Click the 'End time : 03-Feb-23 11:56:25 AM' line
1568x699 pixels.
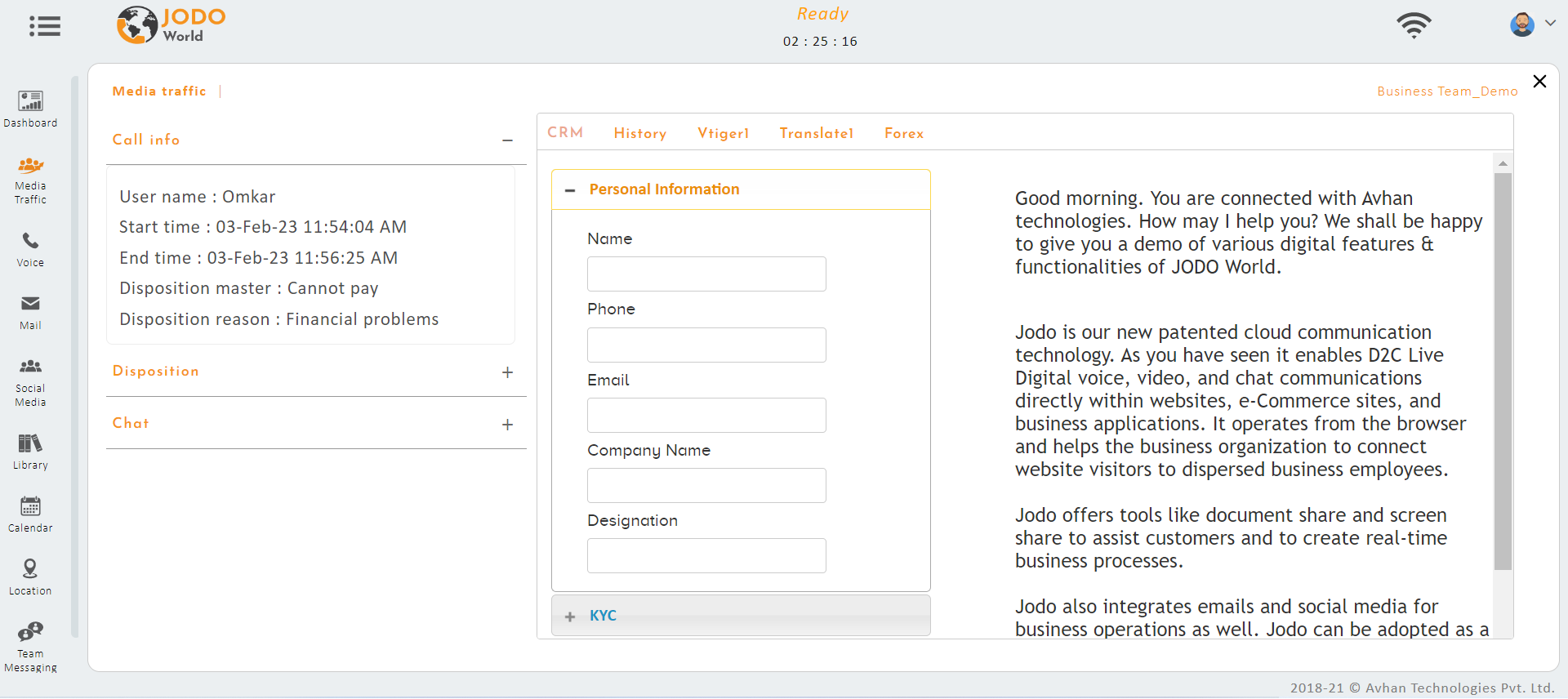(258, 258)
